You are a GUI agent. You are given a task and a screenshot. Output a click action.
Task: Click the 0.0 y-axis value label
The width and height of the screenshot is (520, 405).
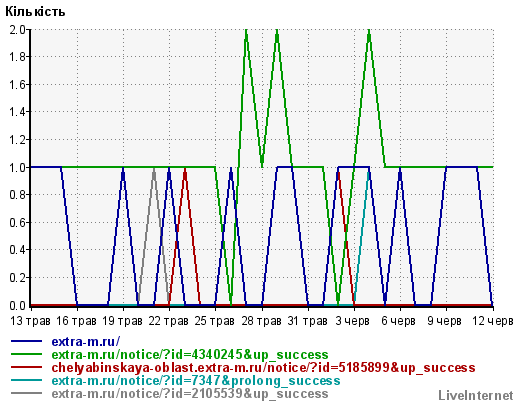coord(18,305)
